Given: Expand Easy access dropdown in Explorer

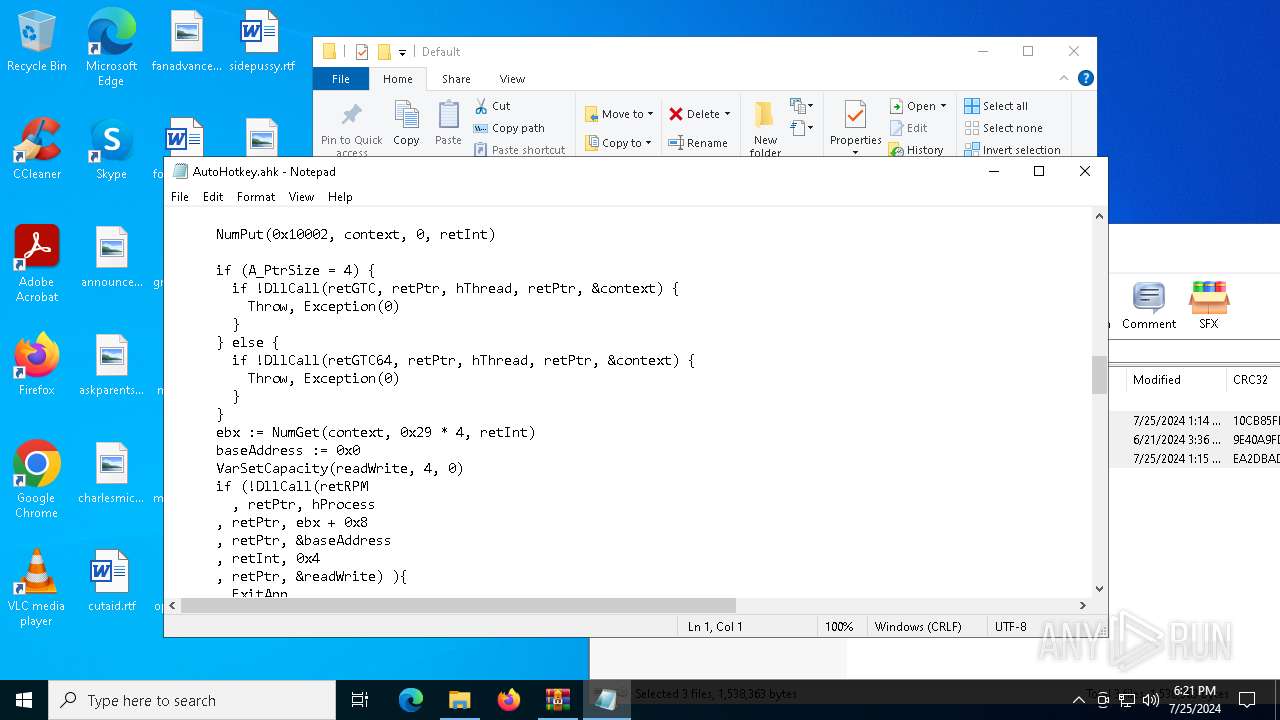Looking at the screenshot, I should 800,128.
